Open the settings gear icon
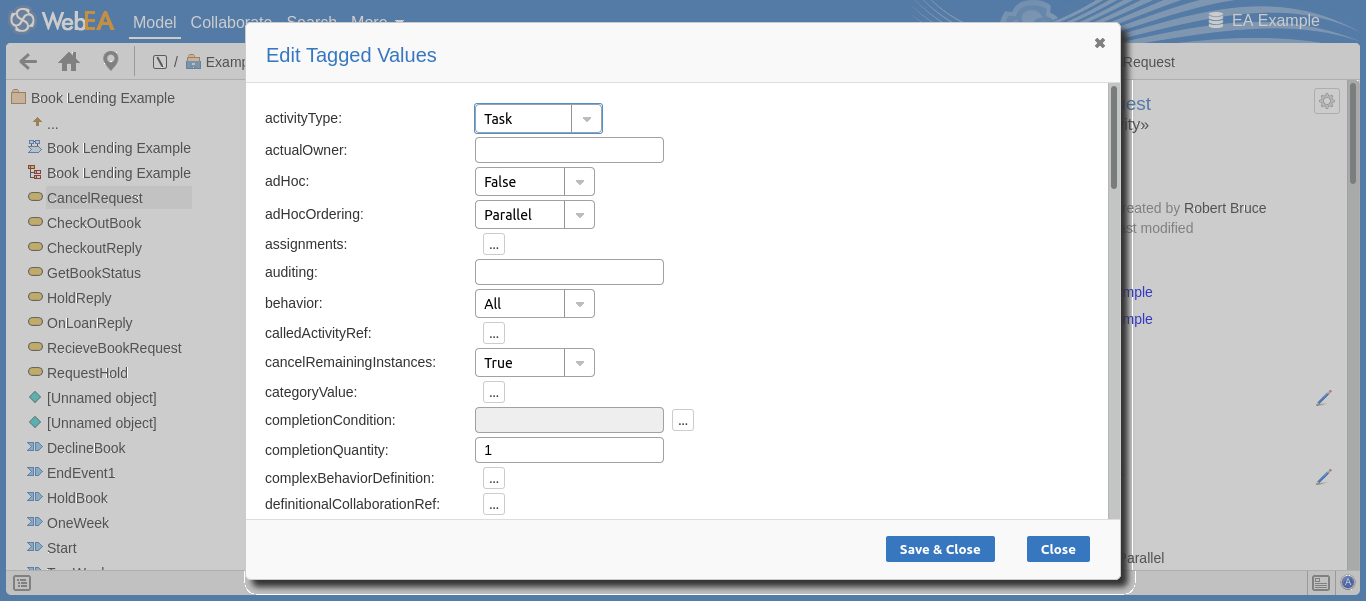The width and height of the screenshot is (1366, 601). (1327, 101)
